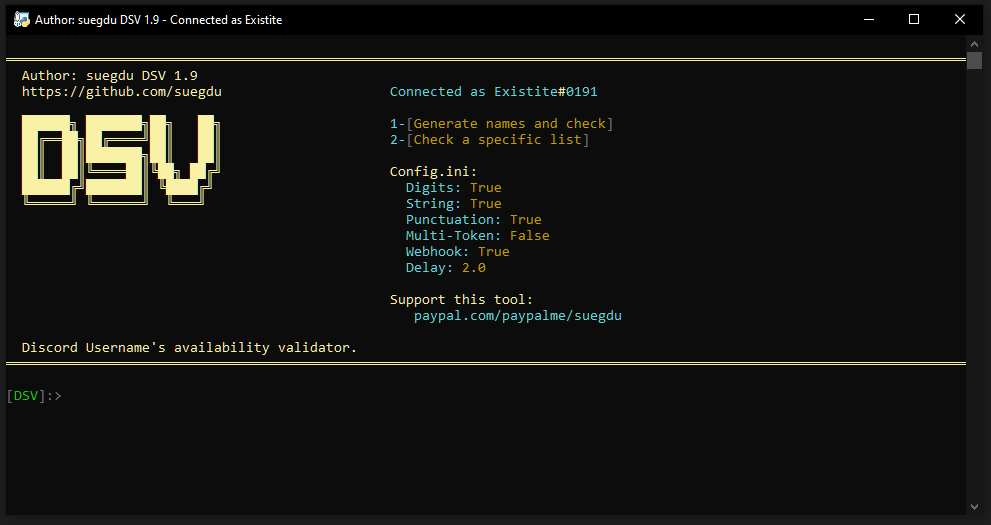Image resolution: width=991 pixels, height=525 pixels.
Task: Select option 1 Generate names and check
Action: (x=501, y=124)
